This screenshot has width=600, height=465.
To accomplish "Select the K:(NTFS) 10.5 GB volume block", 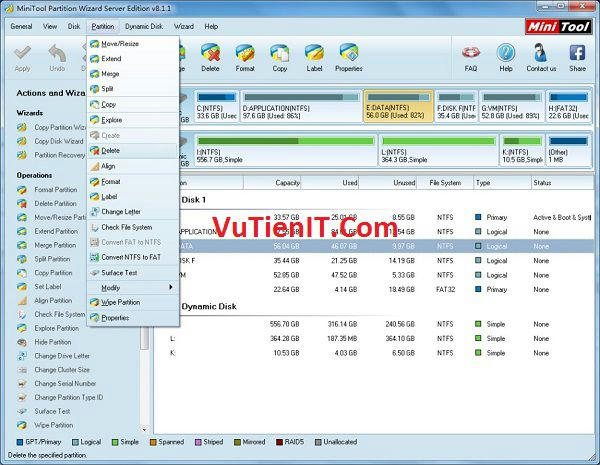I will (x=522, y=150).
